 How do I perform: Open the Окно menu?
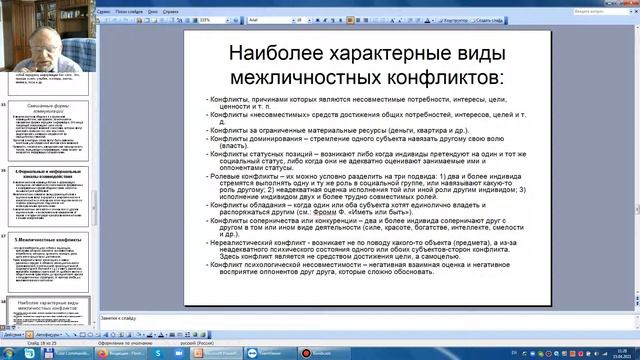click(x=153, y=12)
